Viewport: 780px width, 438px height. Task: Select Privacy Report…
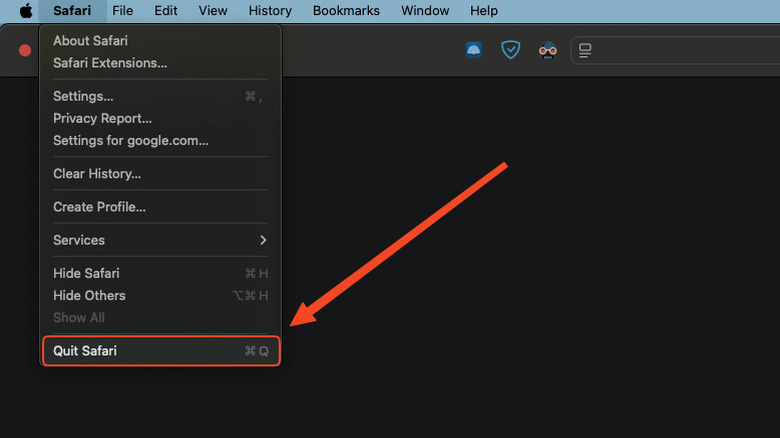[160, 118]
